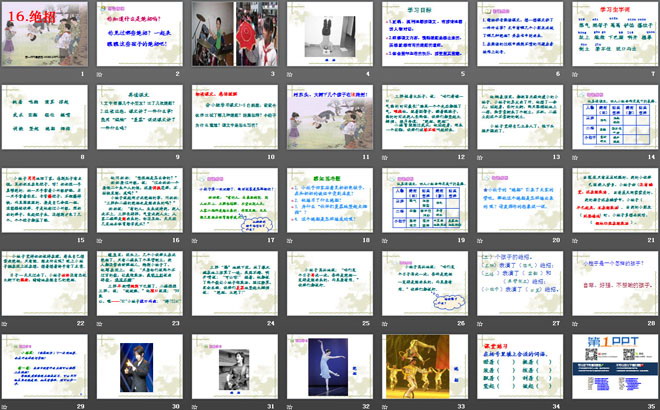The width and height of the screenshot is (660, 410).
Task: Click slide 32 with the ballet dancer
Action: tap(328, 366)
